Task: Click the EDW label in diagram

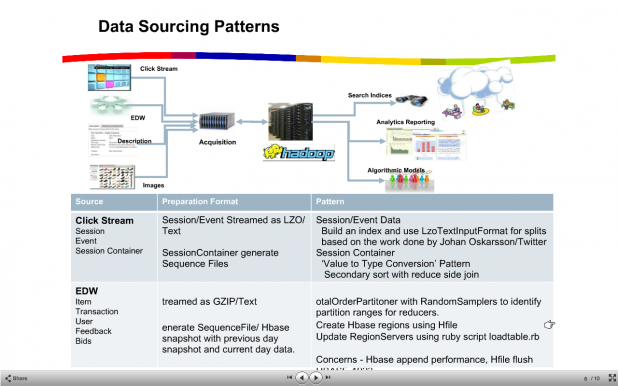Action: coord(138,118)
